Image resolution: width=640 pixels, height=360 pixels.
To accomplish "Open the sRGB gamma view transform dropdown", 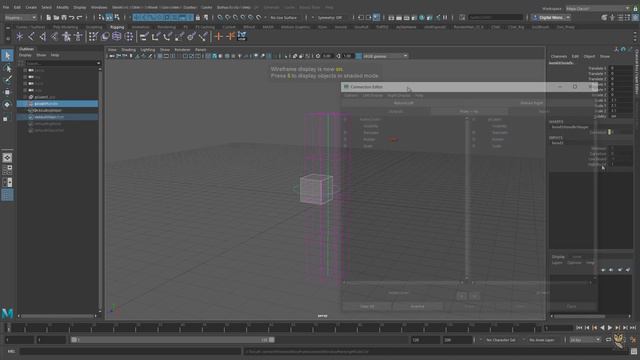I will (x=385, y=56).
